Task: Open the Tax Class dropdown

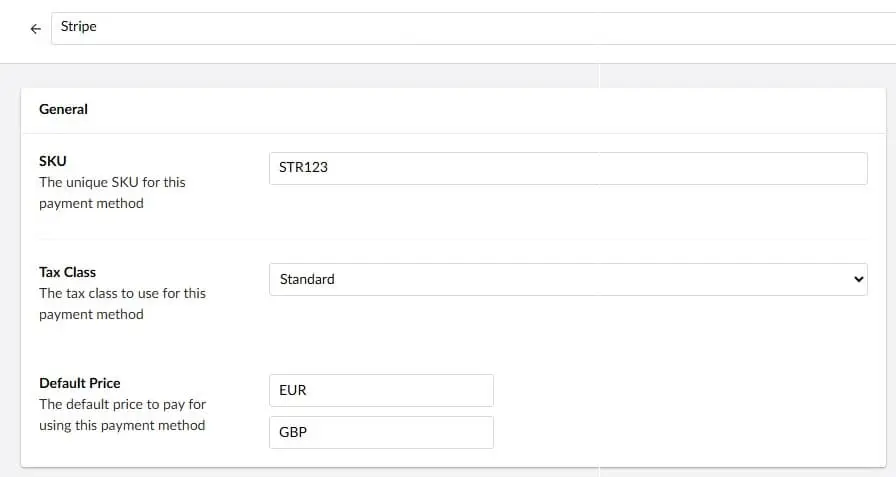Action: pos(568,279)
